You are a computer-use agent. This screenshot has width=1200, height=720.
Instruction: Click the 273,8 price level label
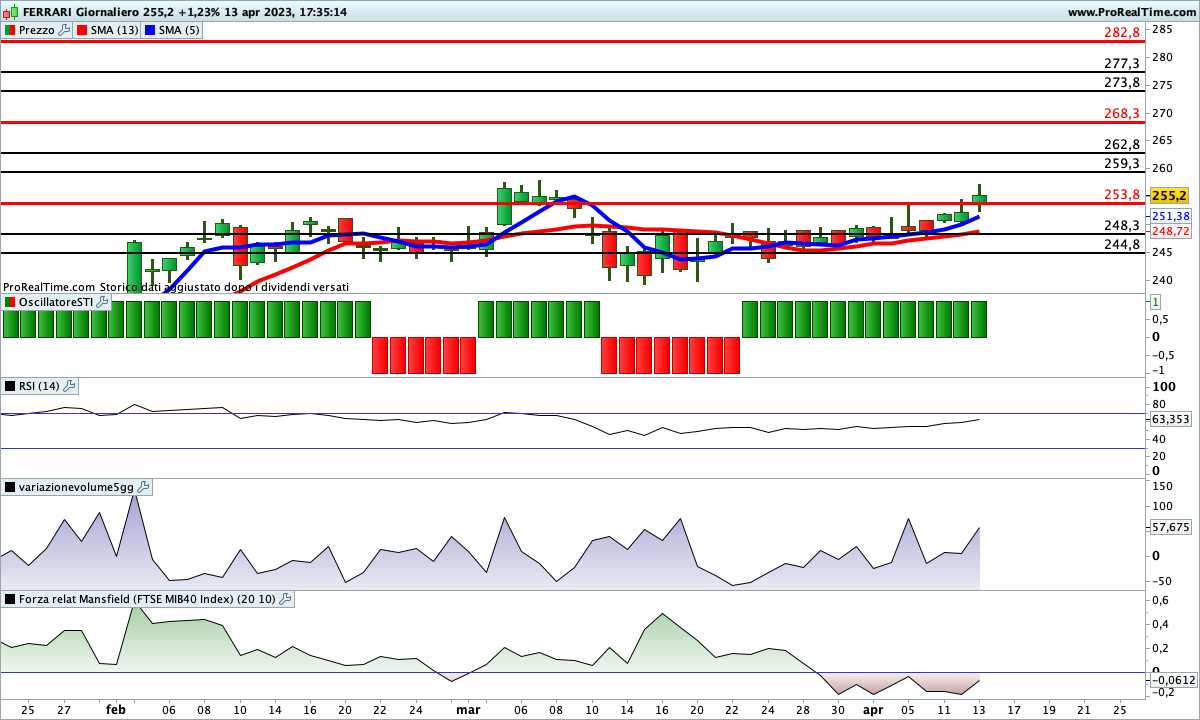pyautogui.click(x=1122, y=82)
